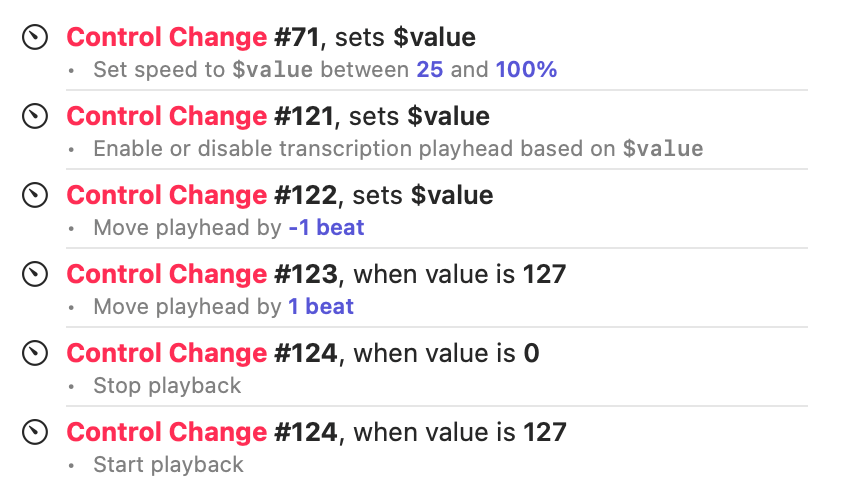Click the knob icon beside Control Change #121

pyautogui.click(x=35, y=117)
